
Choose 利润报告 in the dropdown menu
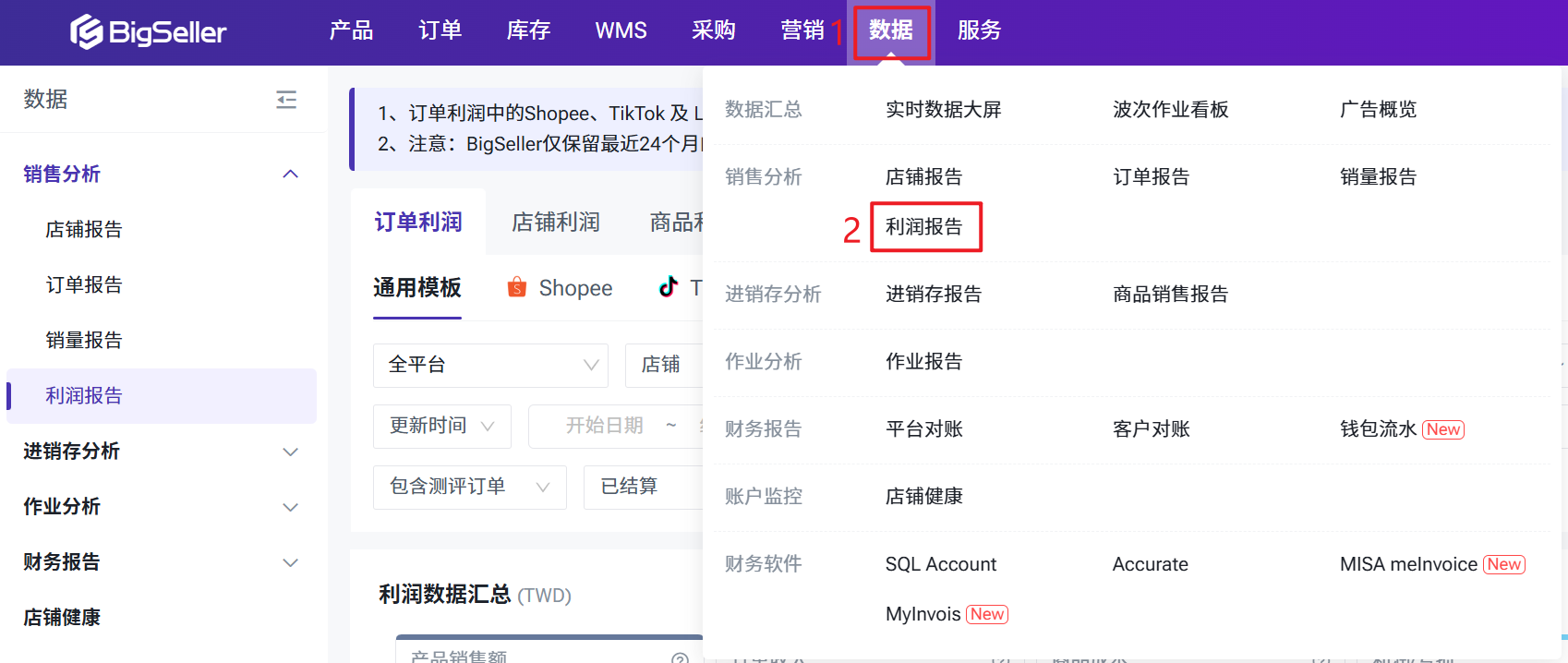pos(924,227)
